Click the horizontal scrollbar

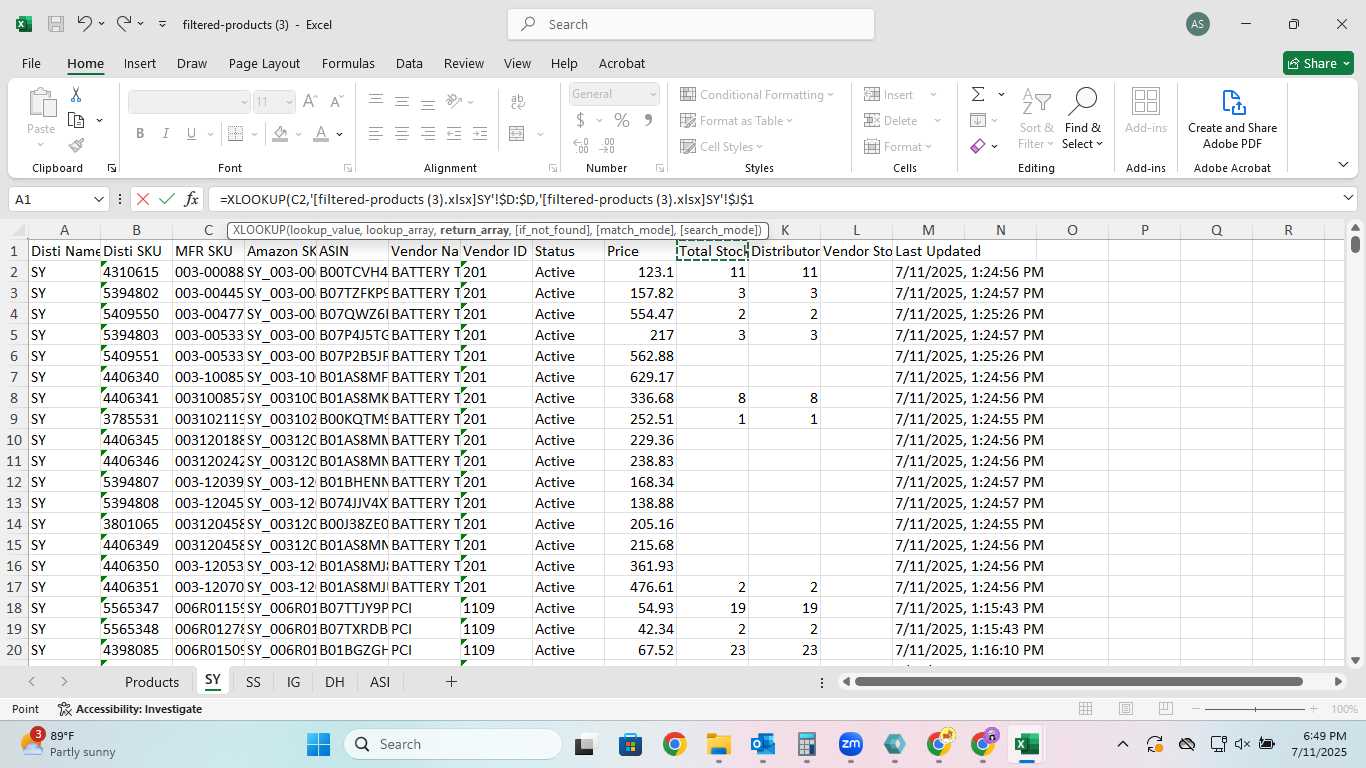click(1078, 681)
